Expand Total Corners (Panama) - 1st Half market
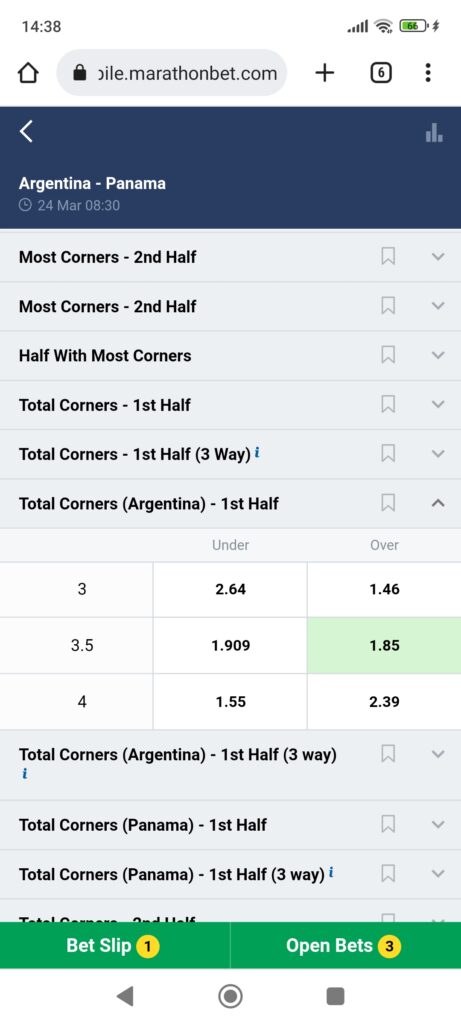The width and height of the screenshot is (461, 1024). 438,824
